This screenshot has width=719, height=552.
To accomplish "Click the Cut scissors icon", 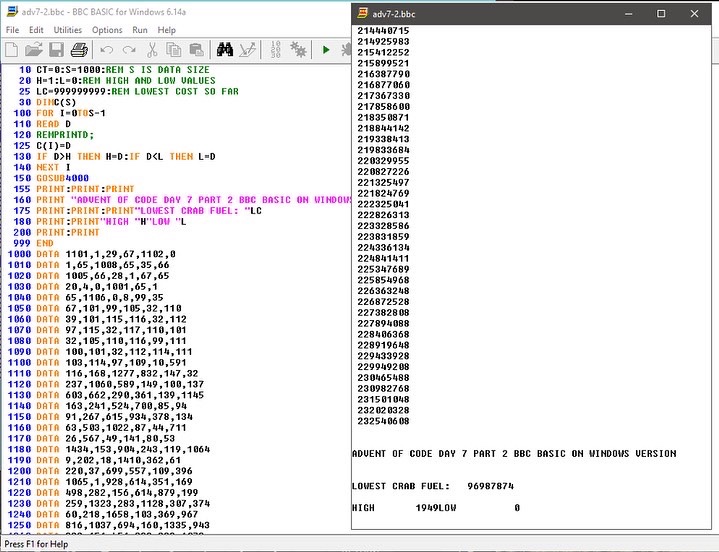I will coord(151,49).
